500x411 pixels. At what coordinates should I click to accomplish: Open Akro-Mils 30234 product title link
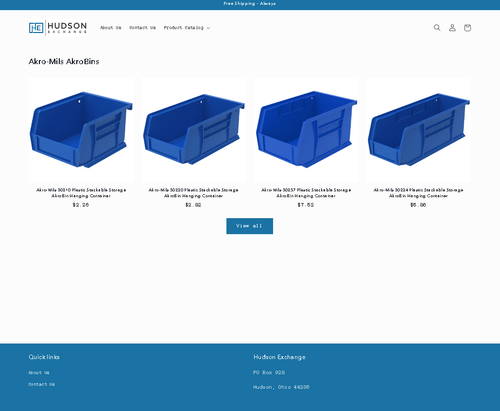click(x=418, y=193)
